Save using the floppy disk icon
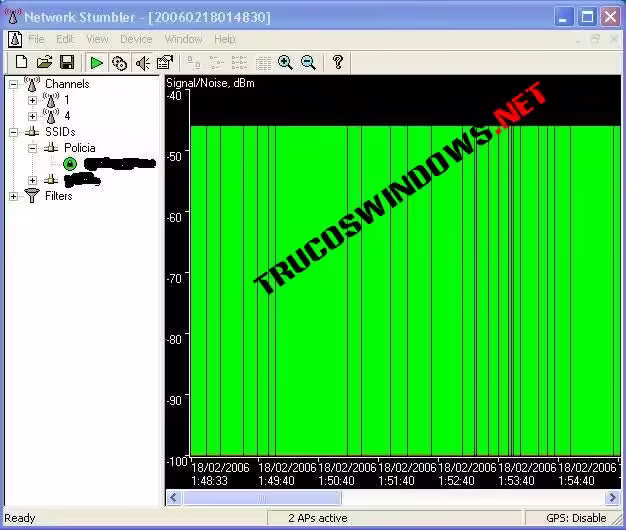This screenshot has width=626, height=530. point(67,62)
